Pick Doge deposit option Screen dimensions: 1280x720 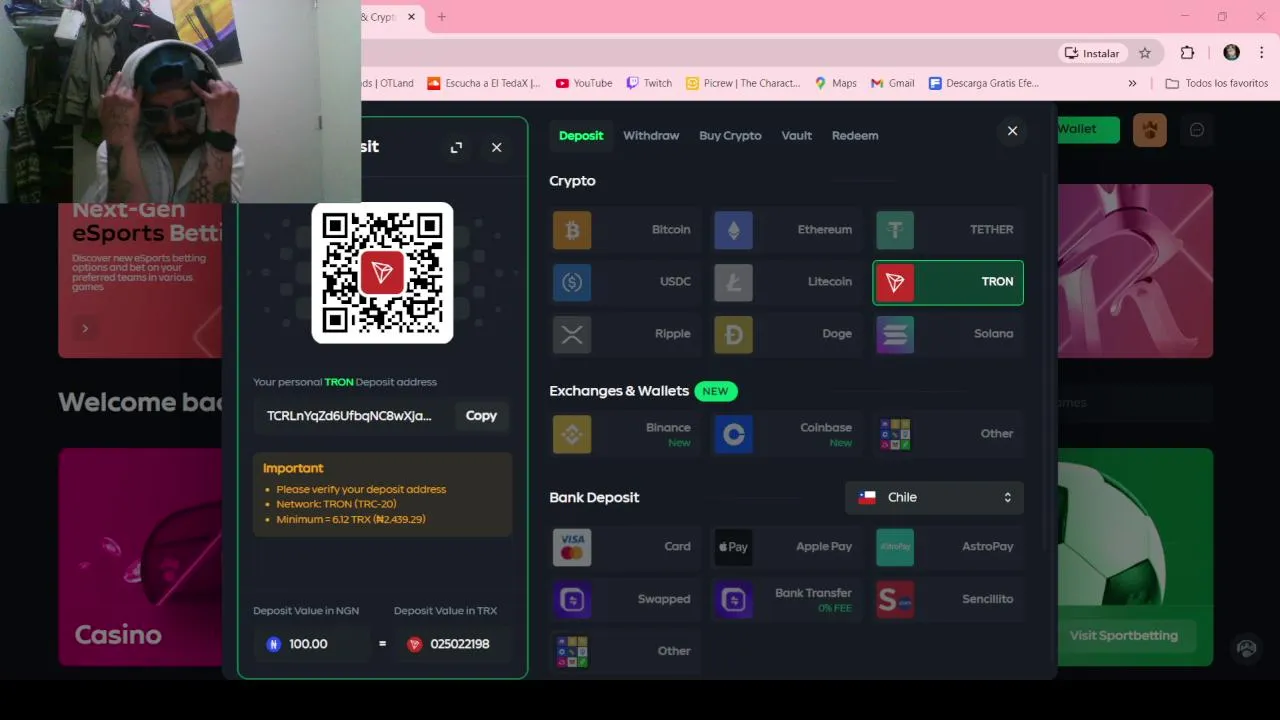click(785, 334)
